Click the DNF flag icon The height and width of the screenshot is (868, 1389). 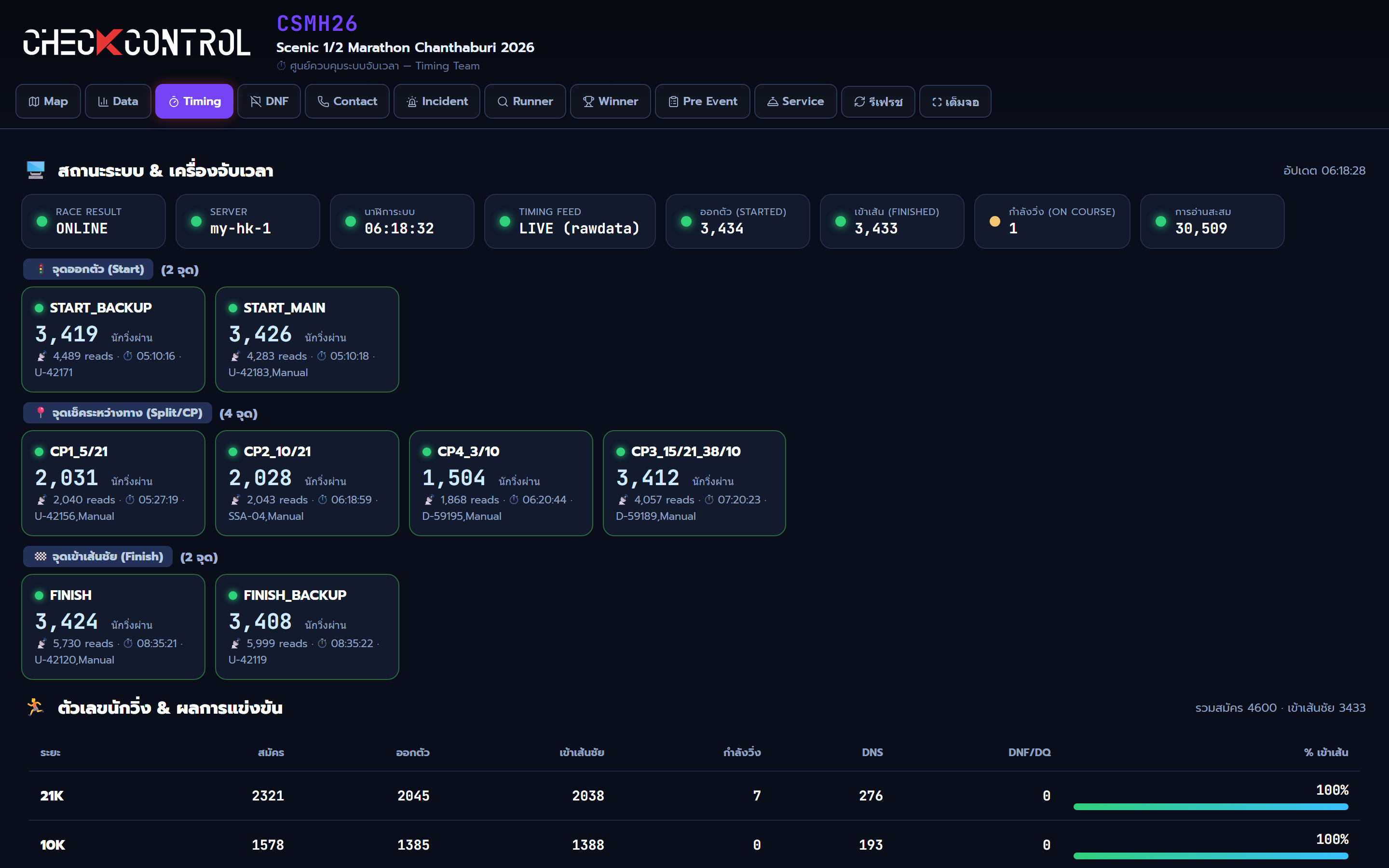coord(256,102)
